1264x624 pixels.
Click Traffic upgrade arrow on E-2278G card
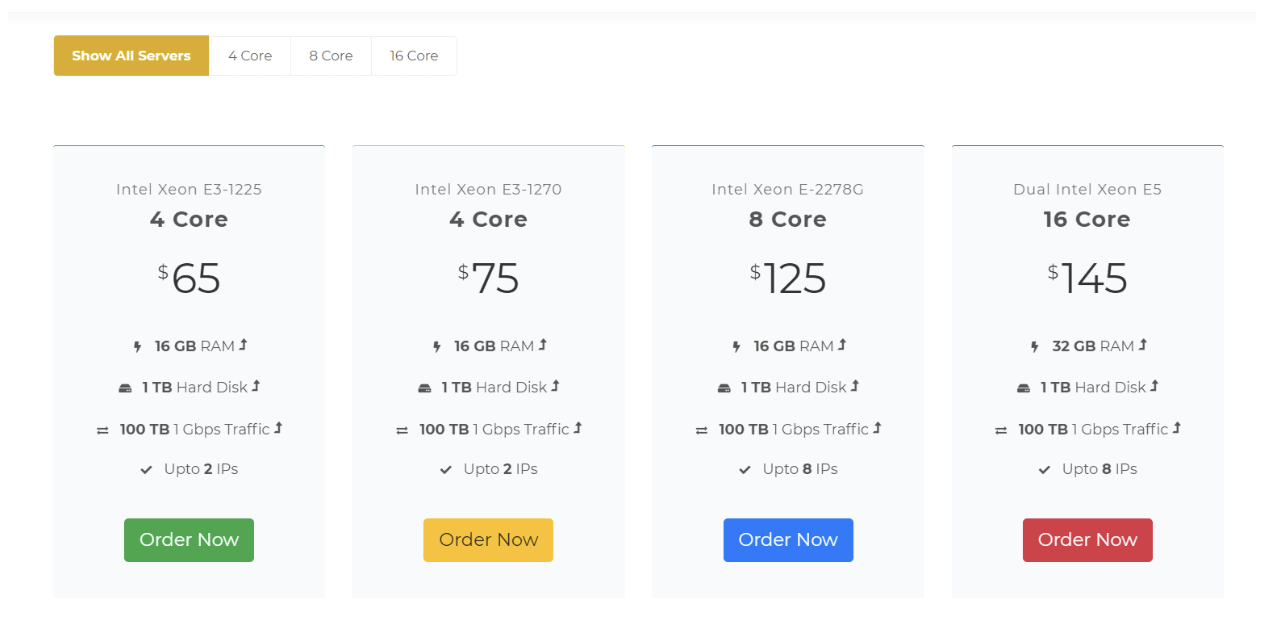tap(877, 428)
